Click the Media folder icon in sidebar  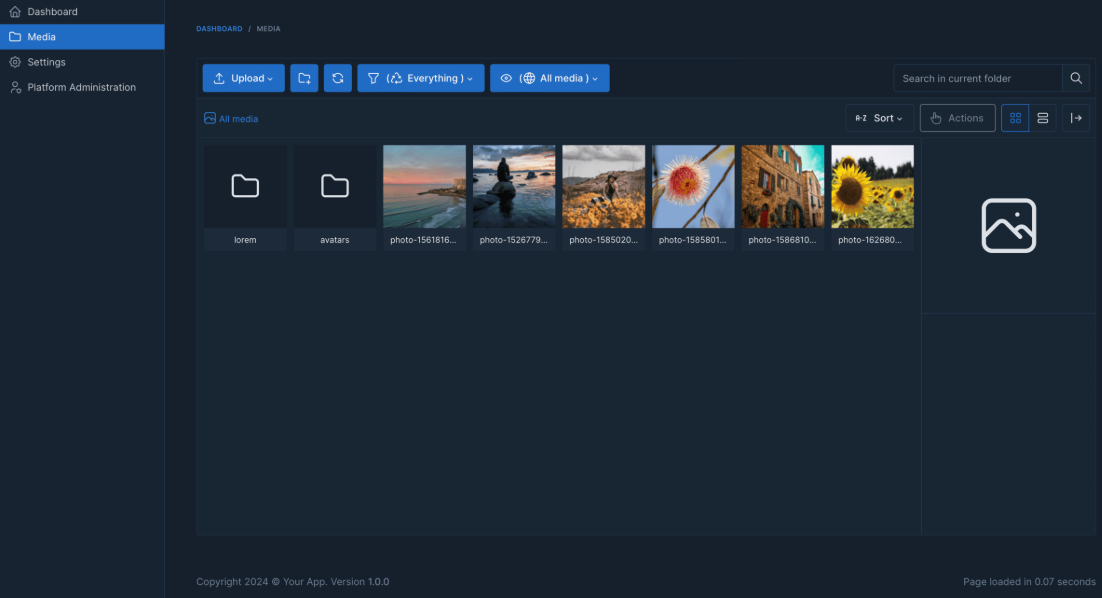15,37
